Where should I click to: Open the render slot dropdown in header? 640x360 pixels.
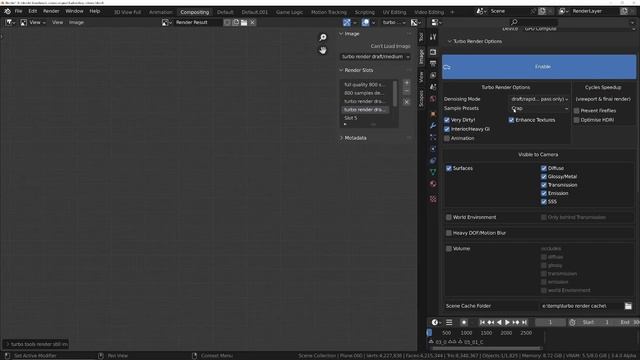pos(394,22)
